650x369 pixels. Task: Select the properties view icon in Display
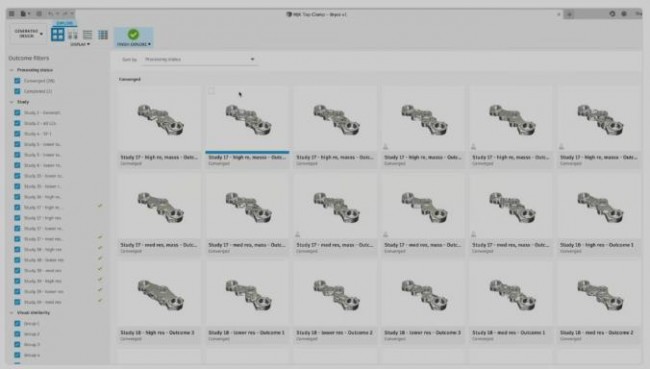coord(73,34)
